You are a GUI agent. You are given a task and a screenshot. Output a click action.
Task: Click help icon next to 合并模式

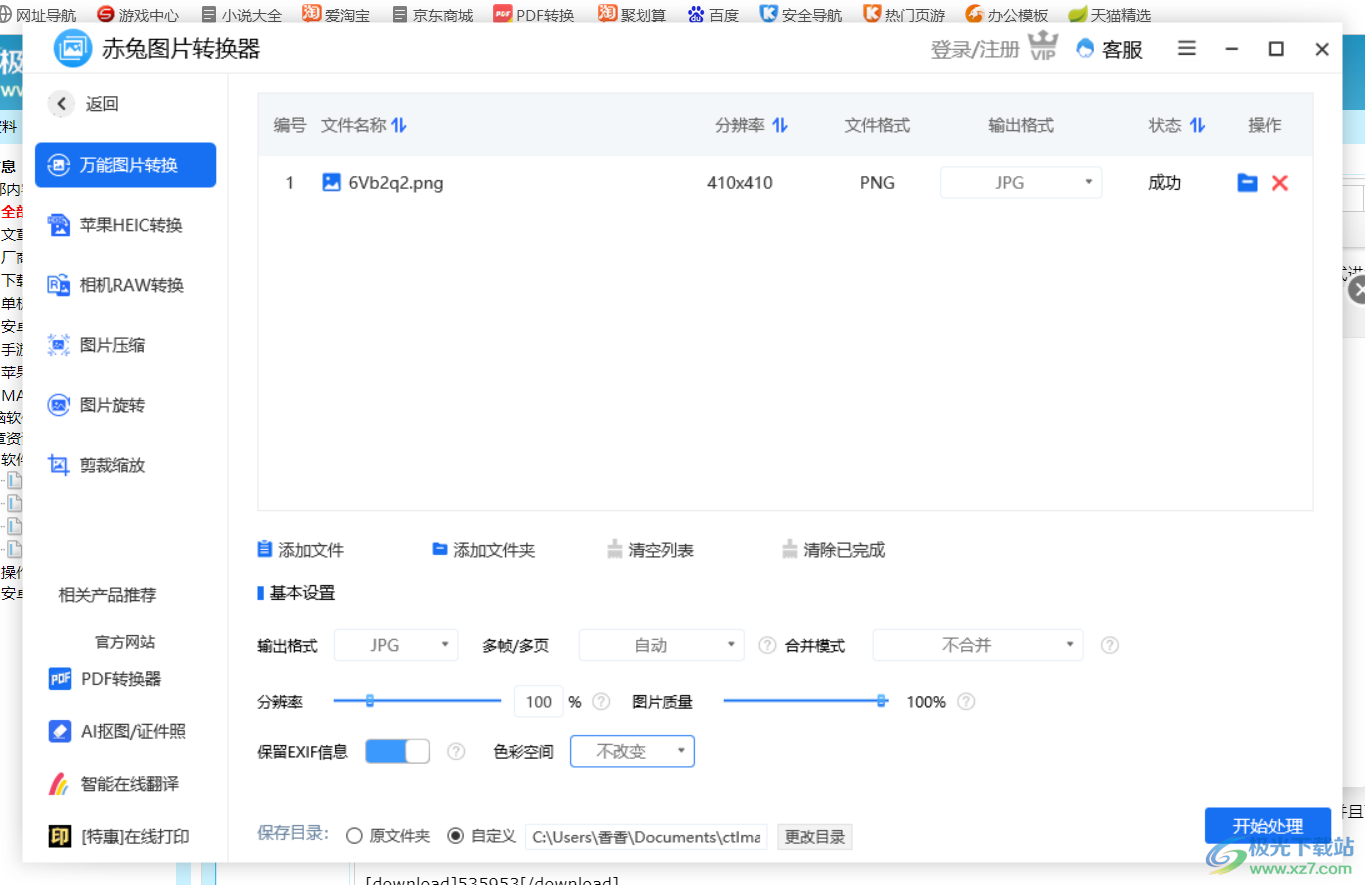tap(1109, 645)
